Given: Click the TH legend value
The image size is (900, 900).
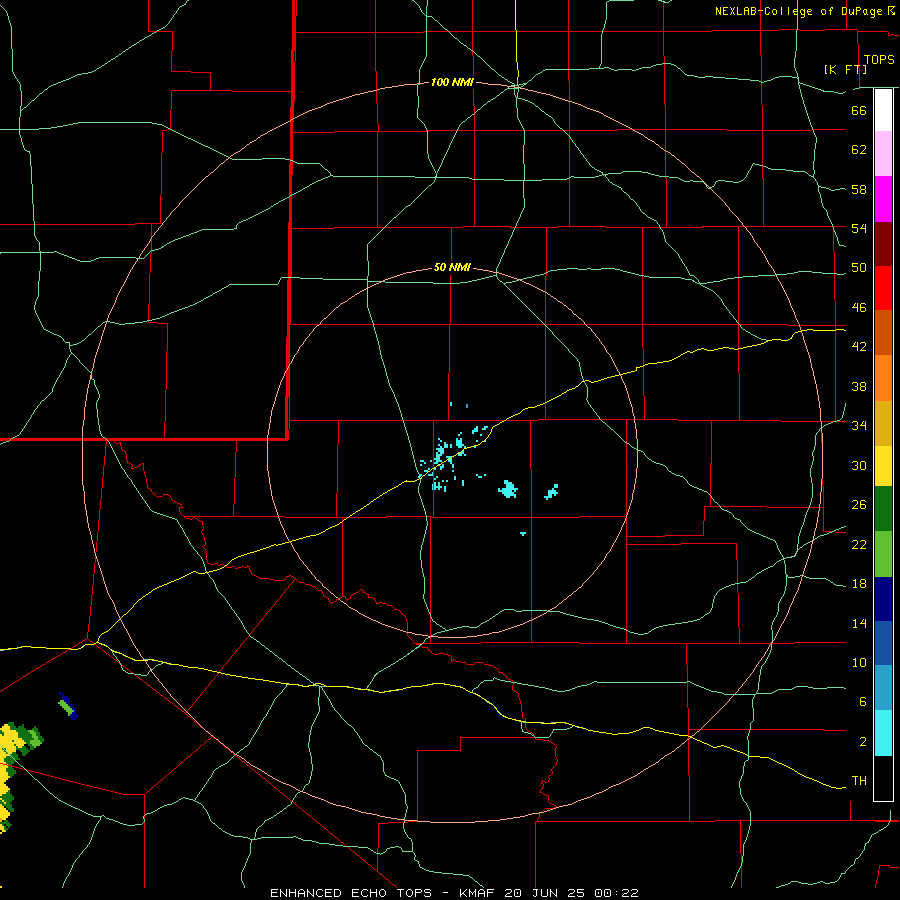Looking at the screenshot, I should coord(859,781).
